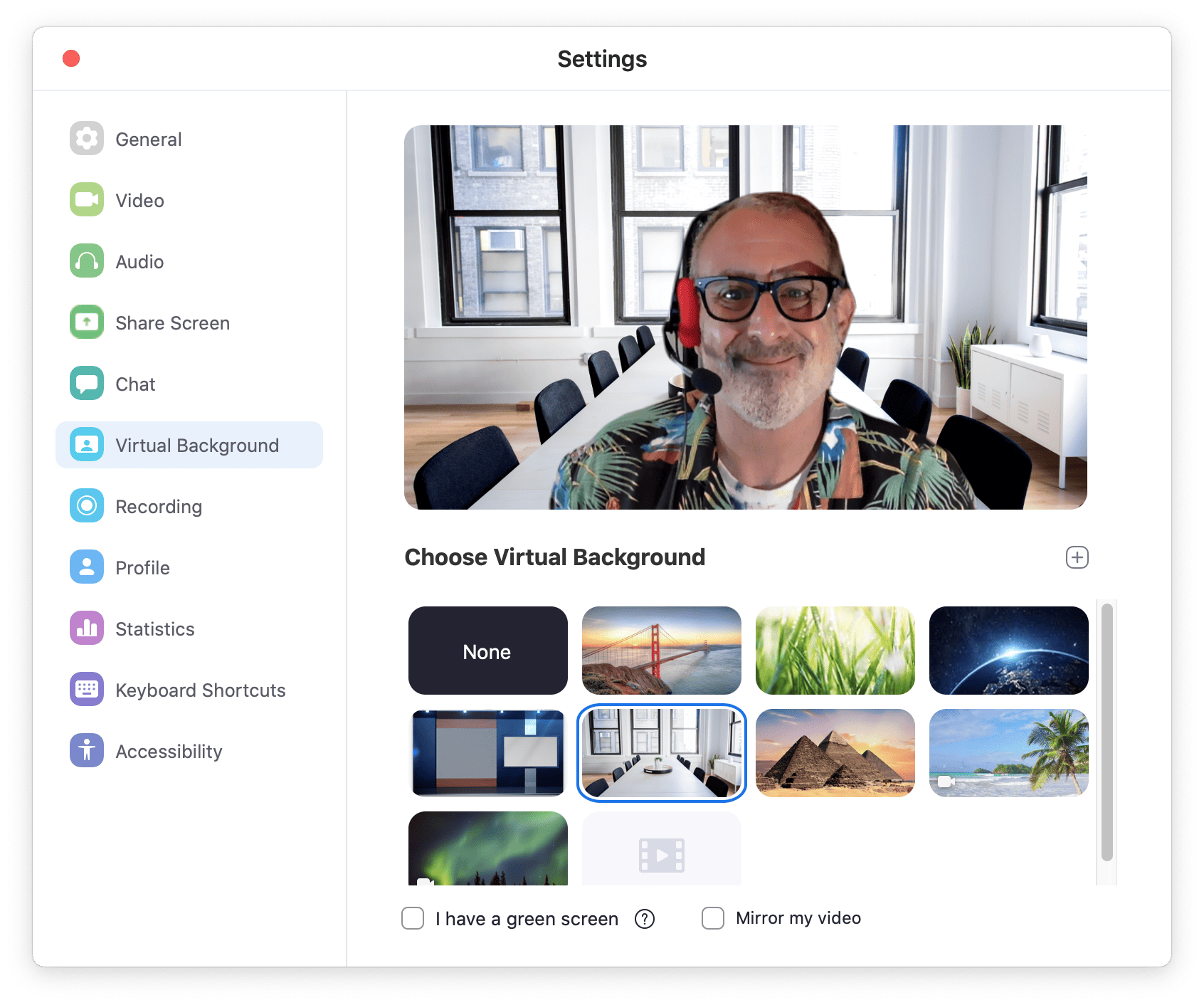Pick the green grass background thumbnail
Viewport: 1204px width, 1005px height.
click(835, 651)
